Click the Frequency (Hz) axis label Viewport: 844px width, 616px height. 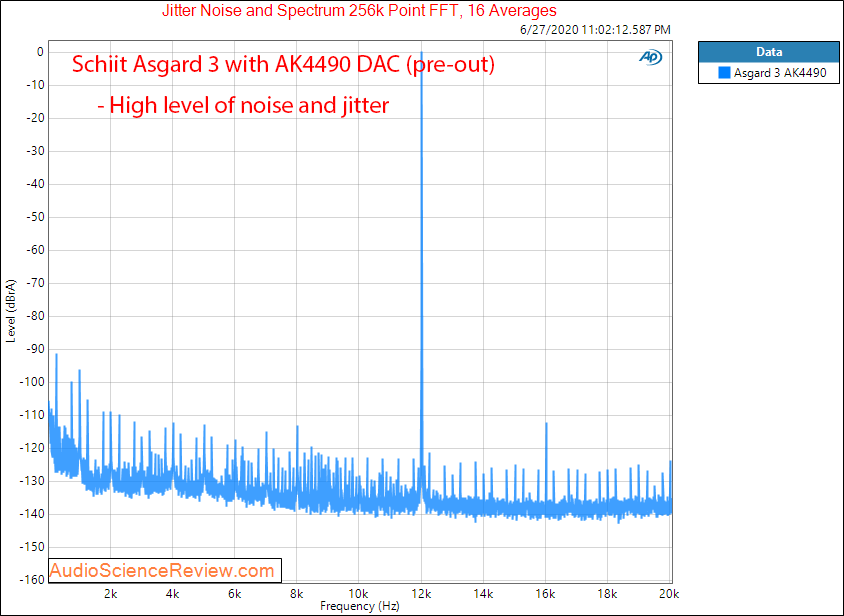click(360, 606)
